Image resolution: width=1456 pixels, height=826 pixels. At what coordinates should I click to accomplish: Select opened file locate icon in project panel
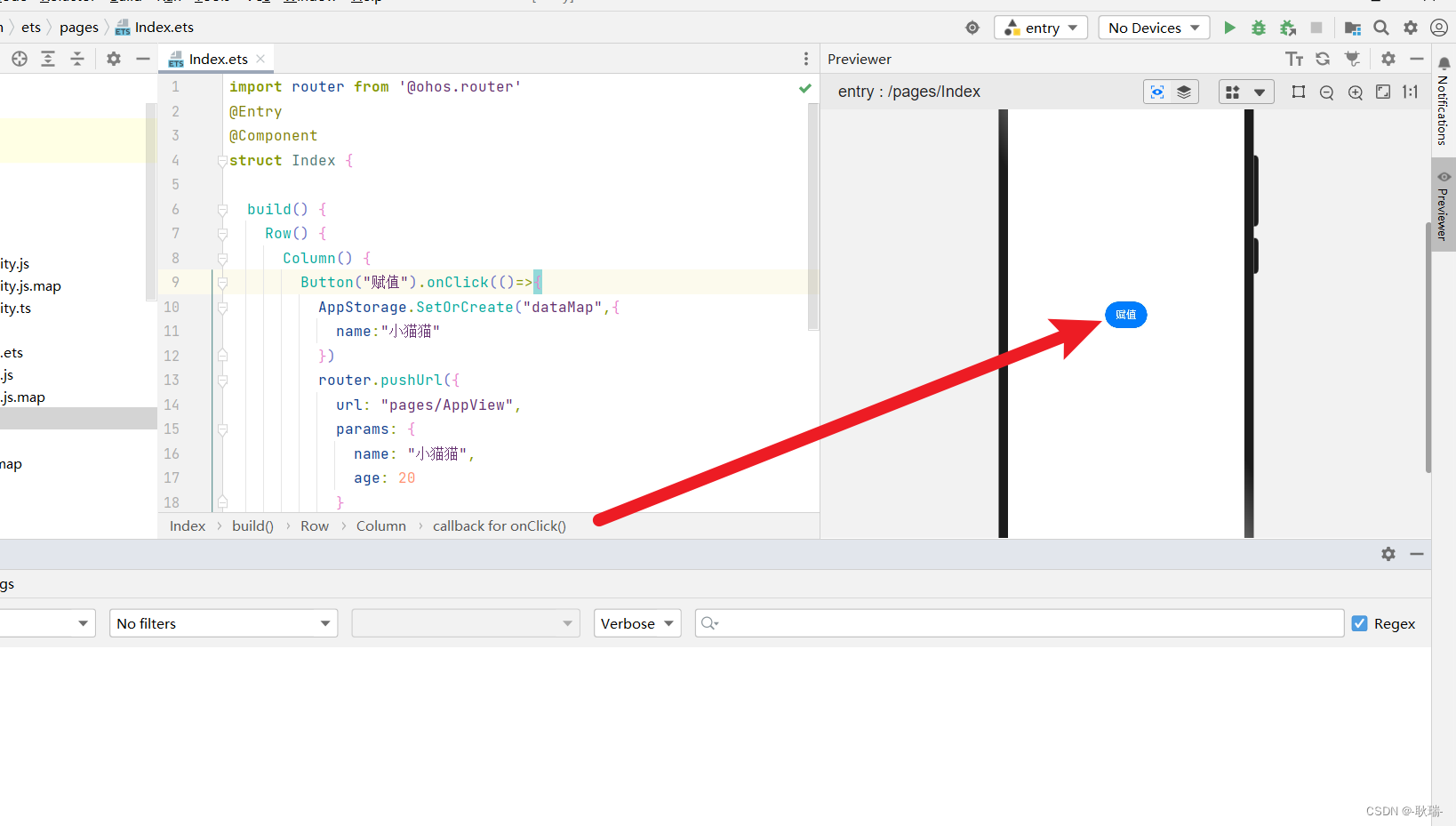click(20, 59)
